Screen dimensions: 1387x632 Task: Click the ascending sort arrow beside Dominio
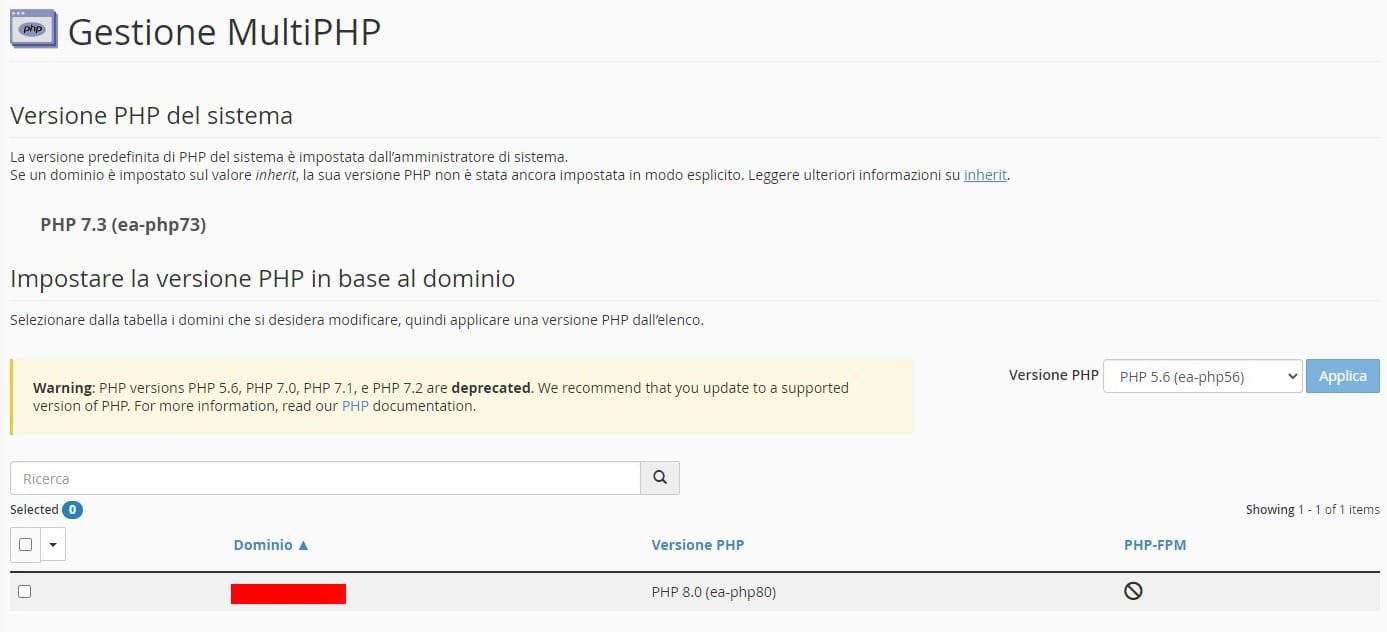(304, 545)
